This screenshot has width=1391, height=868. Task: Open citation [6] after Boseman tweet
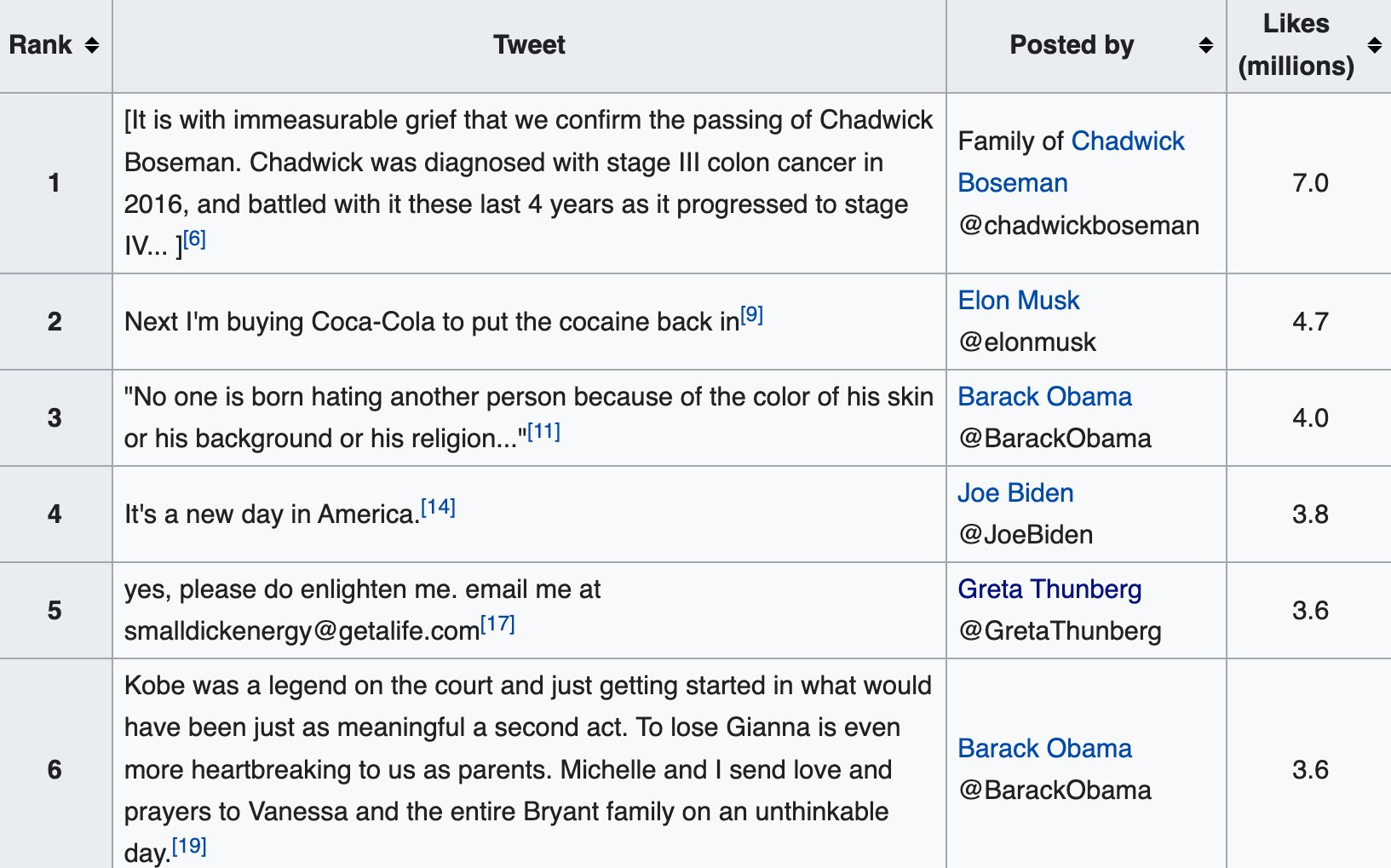194,239
